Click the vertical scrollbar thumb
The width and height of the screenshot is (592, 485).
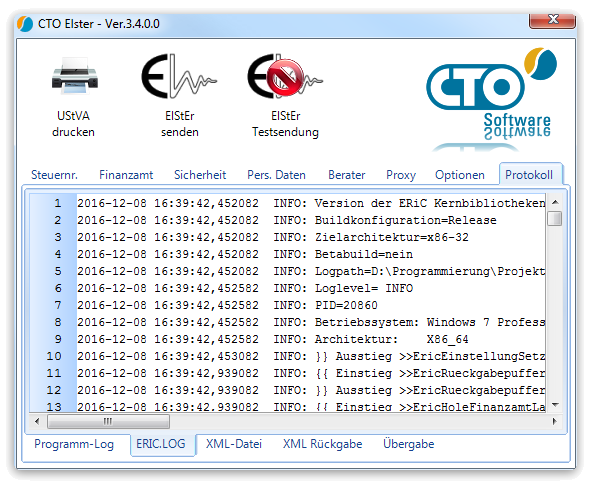[555, 219]
